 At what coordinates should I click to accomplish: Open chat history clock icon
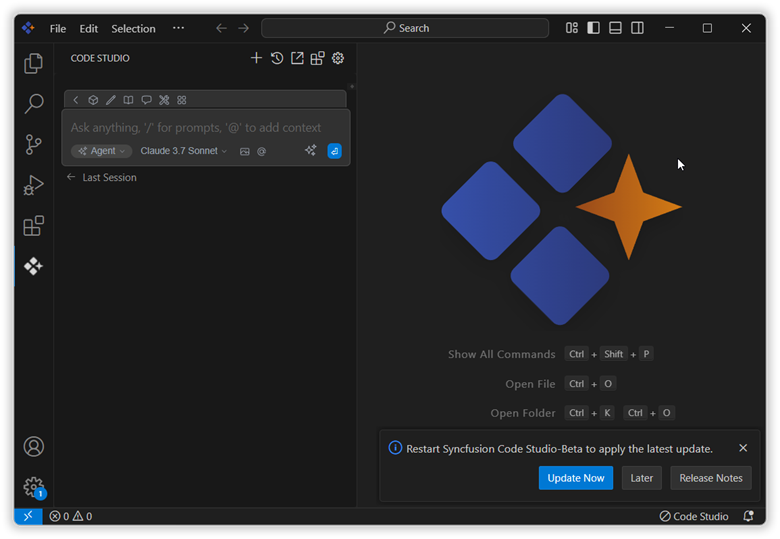tap(277, 58)
